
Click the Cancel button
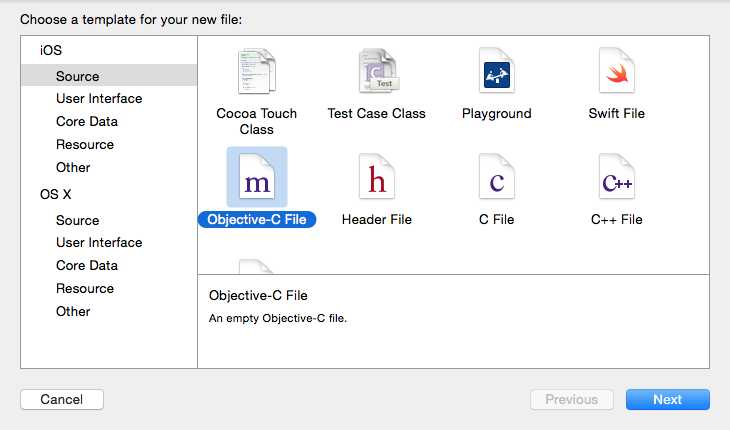coord(62,399)
